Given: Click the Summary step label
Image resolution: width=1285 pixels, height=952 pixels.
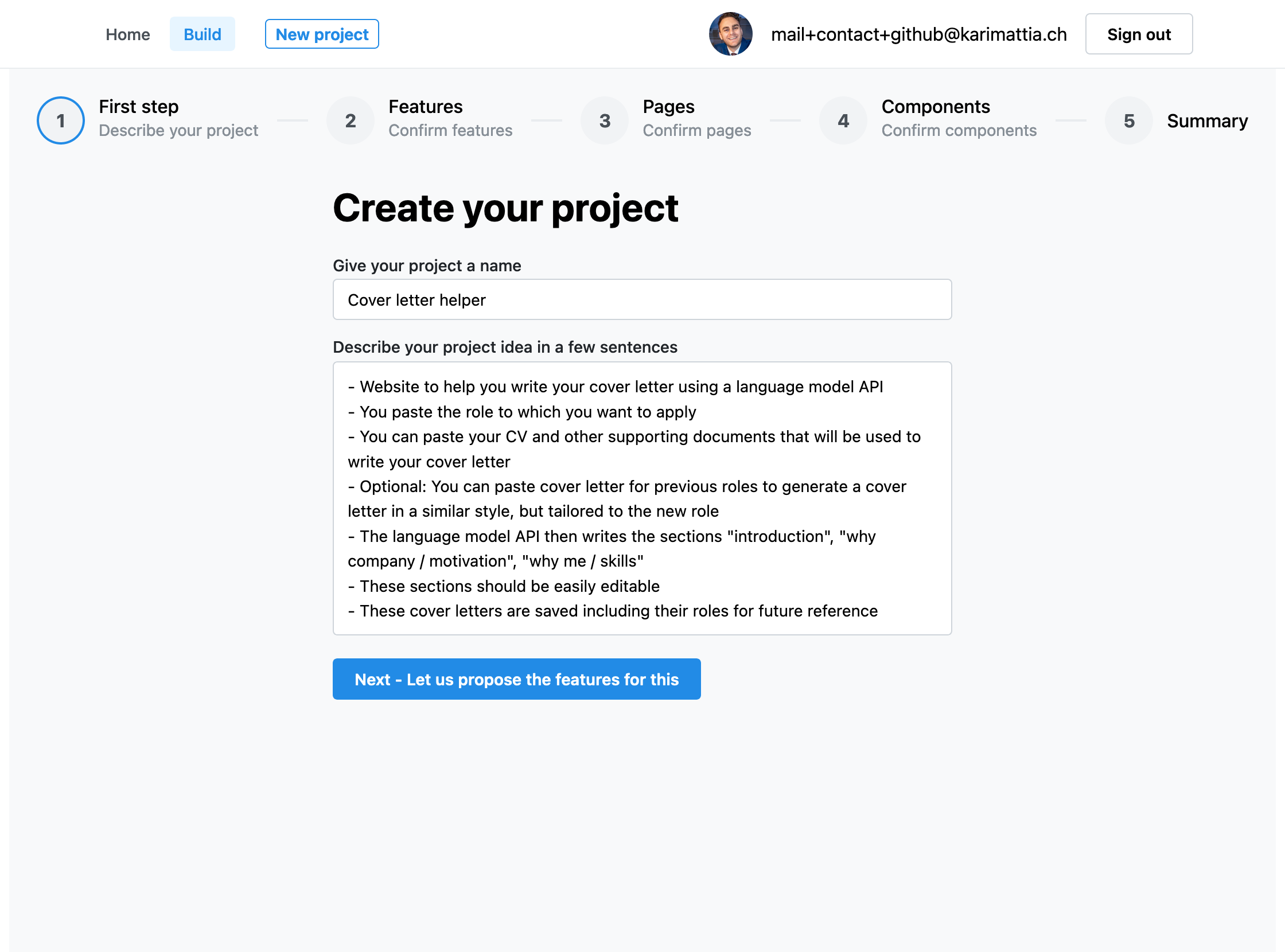Looking at the screenshot, I should point(1206,121).
